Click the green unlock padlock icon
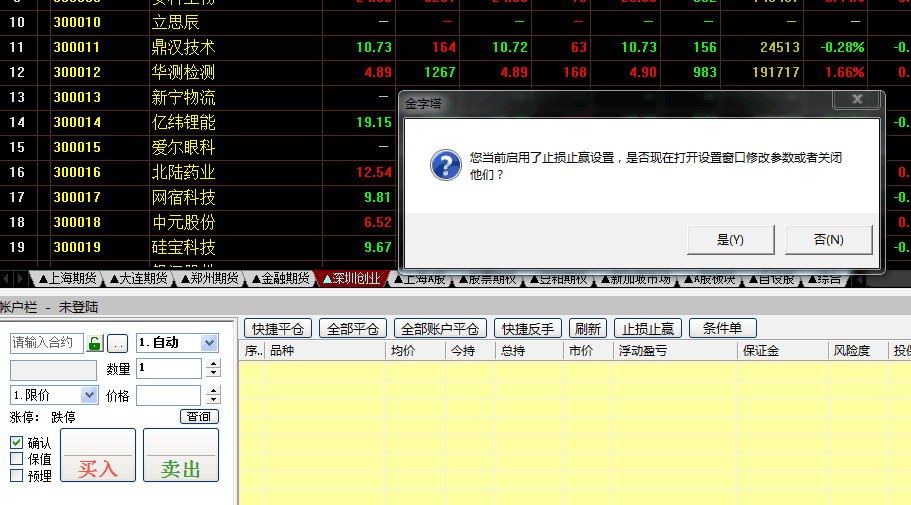 [95, 343]
